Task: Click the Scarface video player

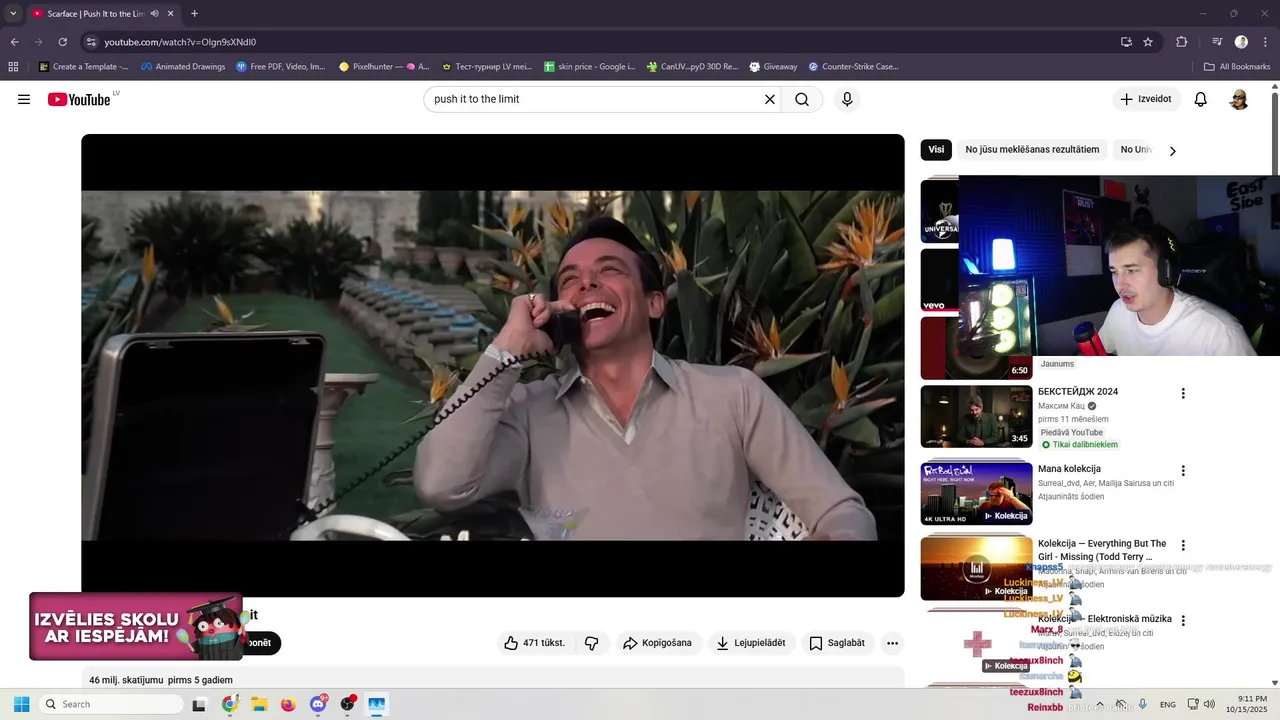Action: click(493, 366)
